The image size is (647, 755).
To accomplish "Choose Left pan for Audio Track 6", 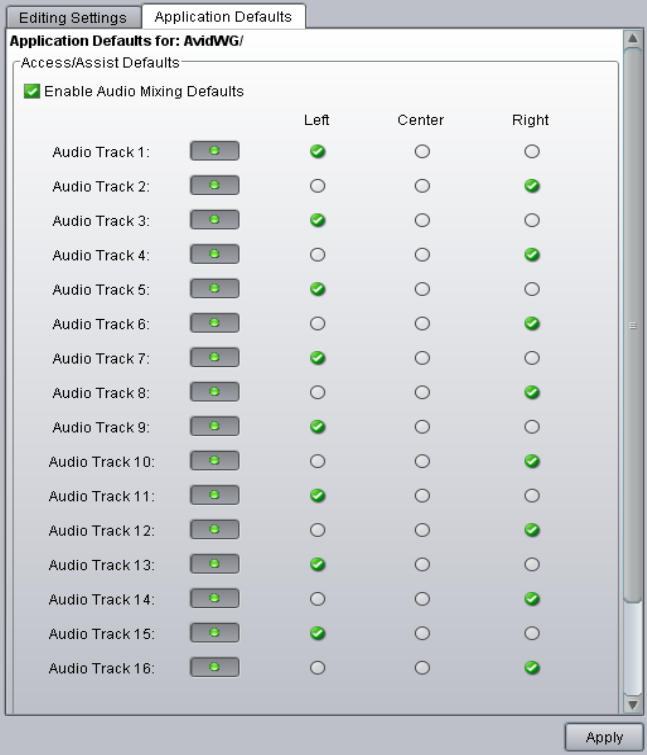I will click(x=317, y=324).
